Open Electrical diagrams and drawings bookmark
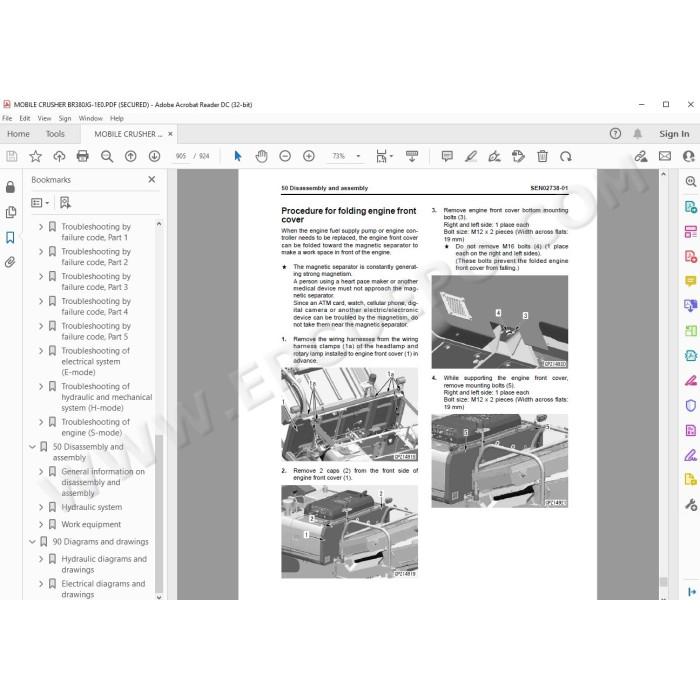Screen dimensions: 700x700 103,589
